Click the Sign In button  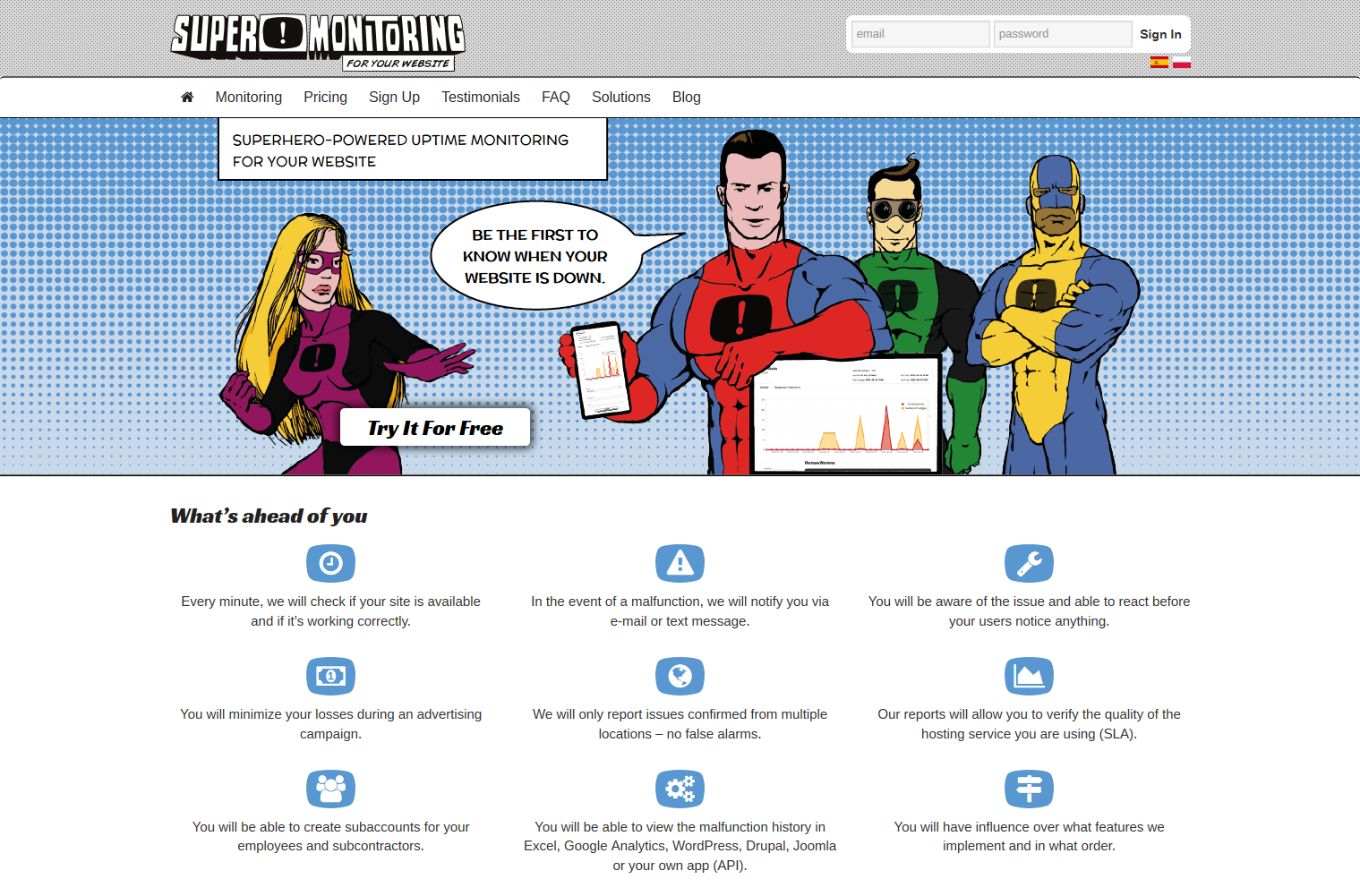[1160, 34]
